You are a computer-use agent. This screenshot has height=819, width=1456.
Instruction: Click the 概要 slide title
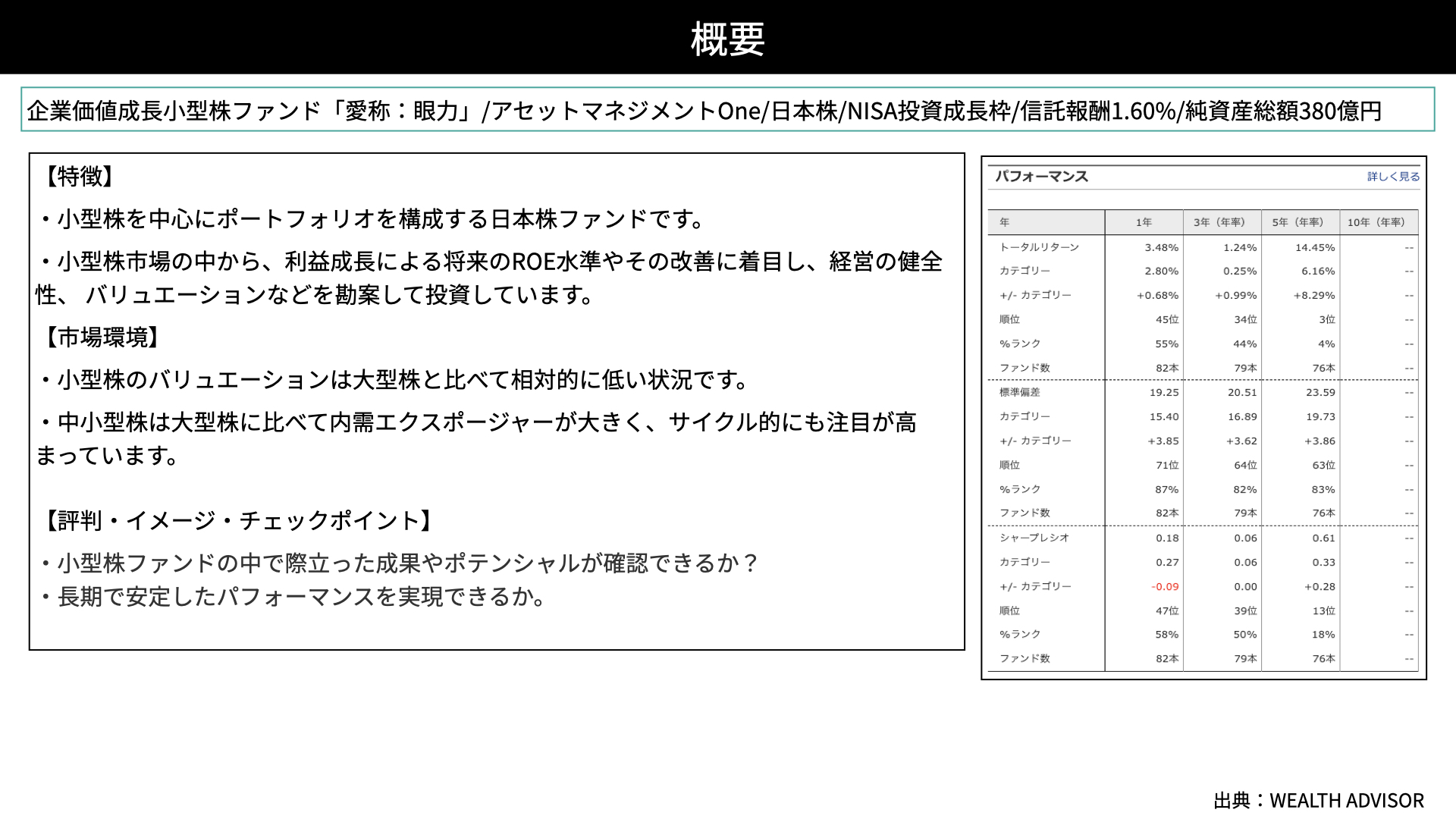click(728, 39)
